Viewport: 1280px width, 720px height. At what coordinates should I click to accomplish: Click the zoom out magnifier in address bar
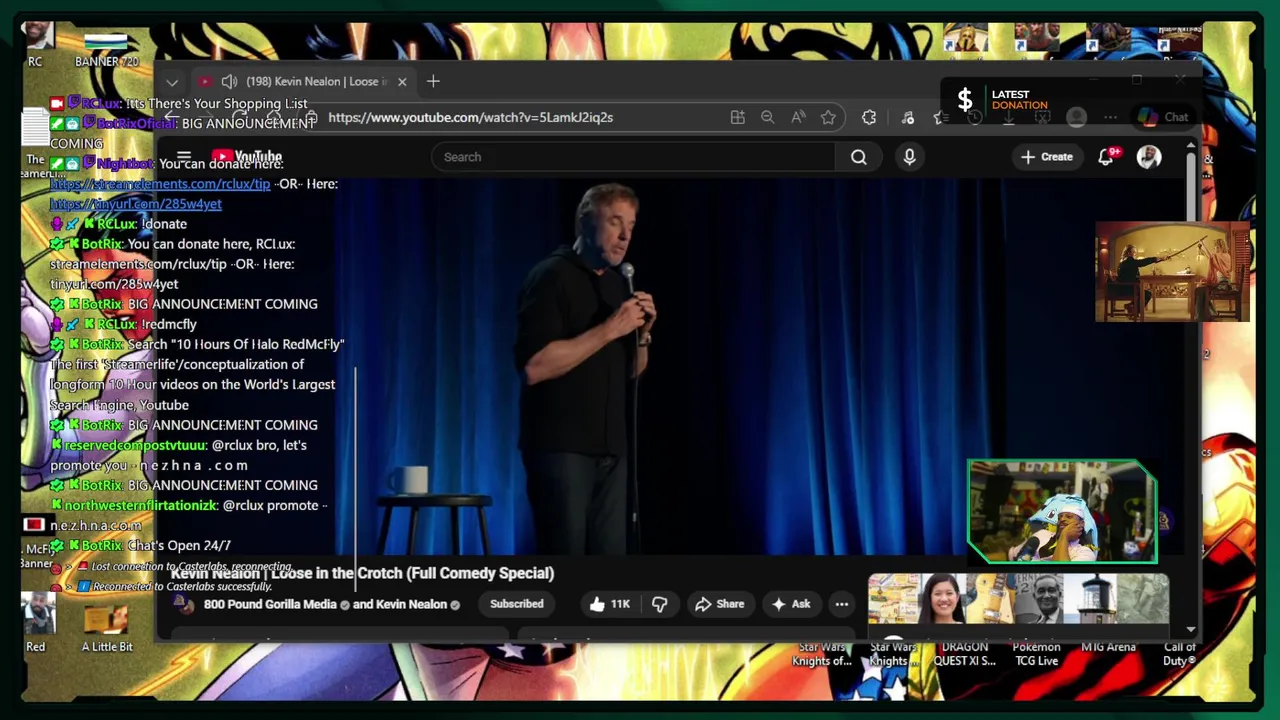pyautogui.click(x=767, y=117)
